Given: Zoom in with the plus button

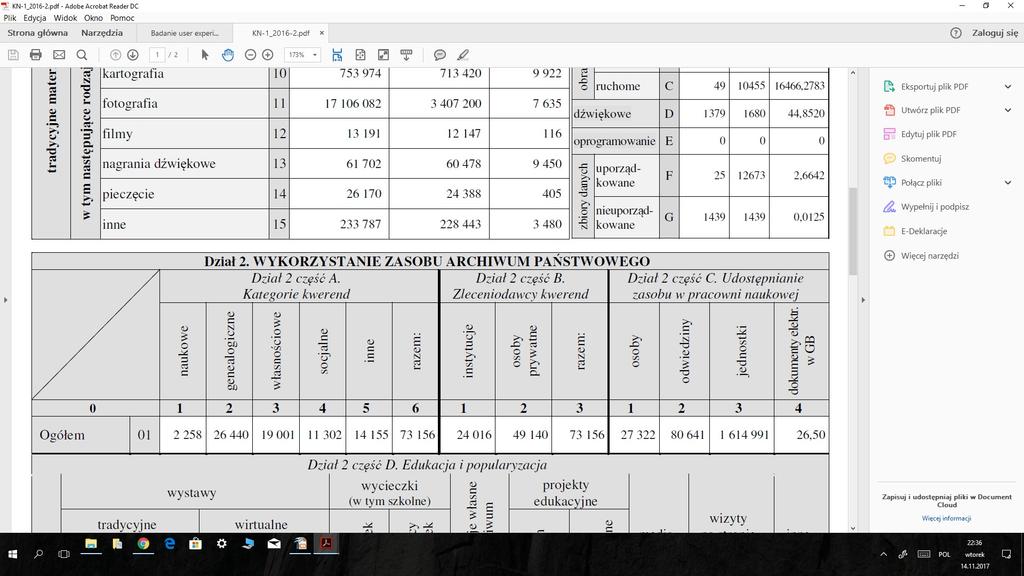Looking at the screenshot, I should point(268,55).
